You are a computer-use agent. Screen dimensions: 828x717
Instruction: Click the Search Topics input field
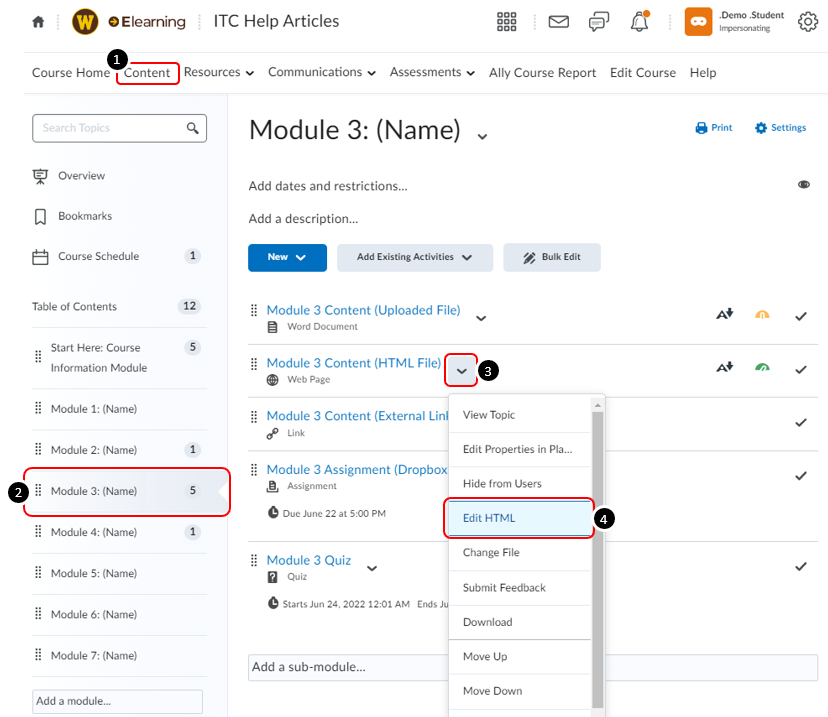click(x=110, y=128)
